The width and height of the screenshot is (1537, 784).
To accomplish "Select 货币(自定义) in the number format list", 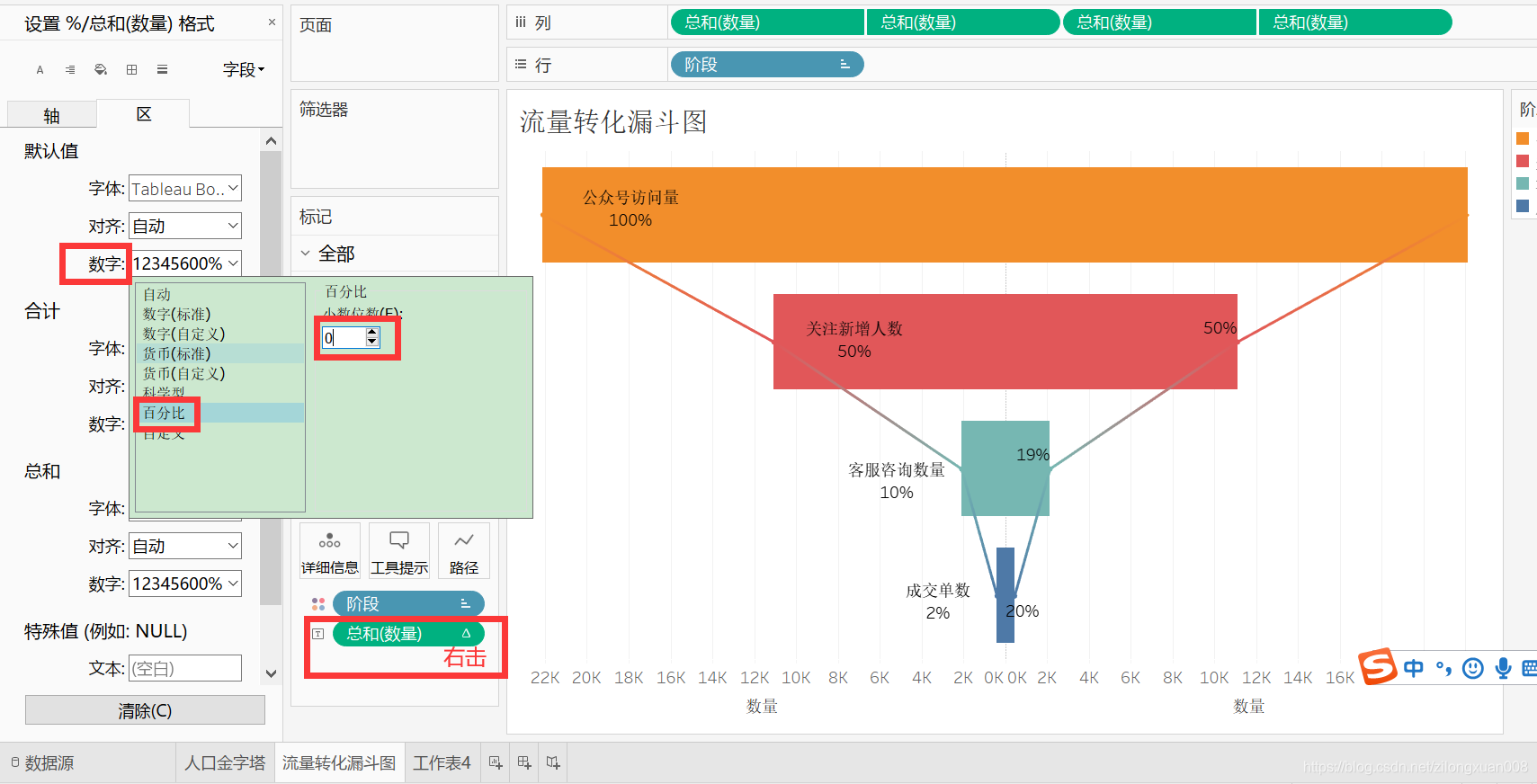I will click(219, 373).
